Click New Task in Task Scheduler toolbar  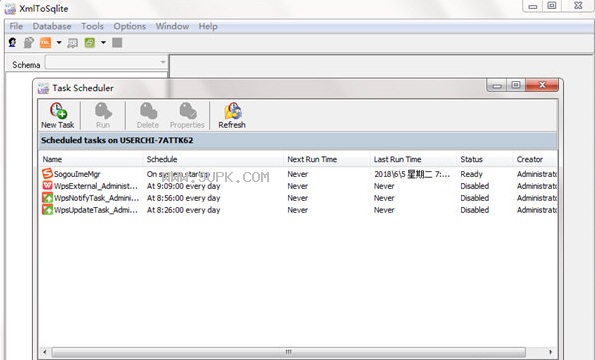[x=58, y=115]
